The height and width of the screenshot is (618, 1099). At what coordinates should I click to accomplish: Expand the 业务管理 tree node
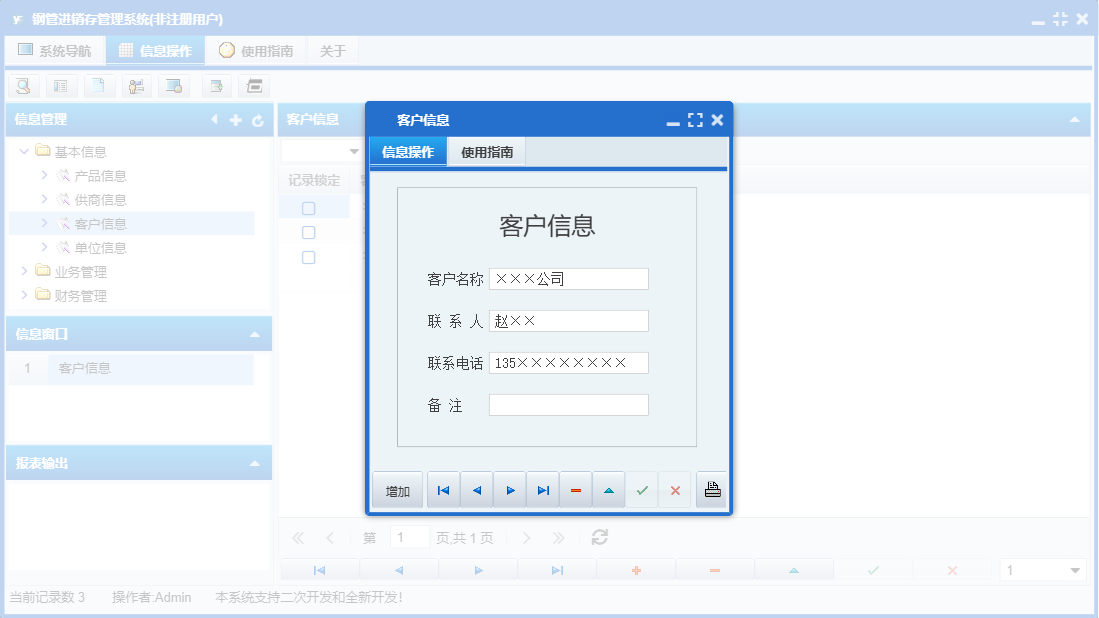pos(24,271)
